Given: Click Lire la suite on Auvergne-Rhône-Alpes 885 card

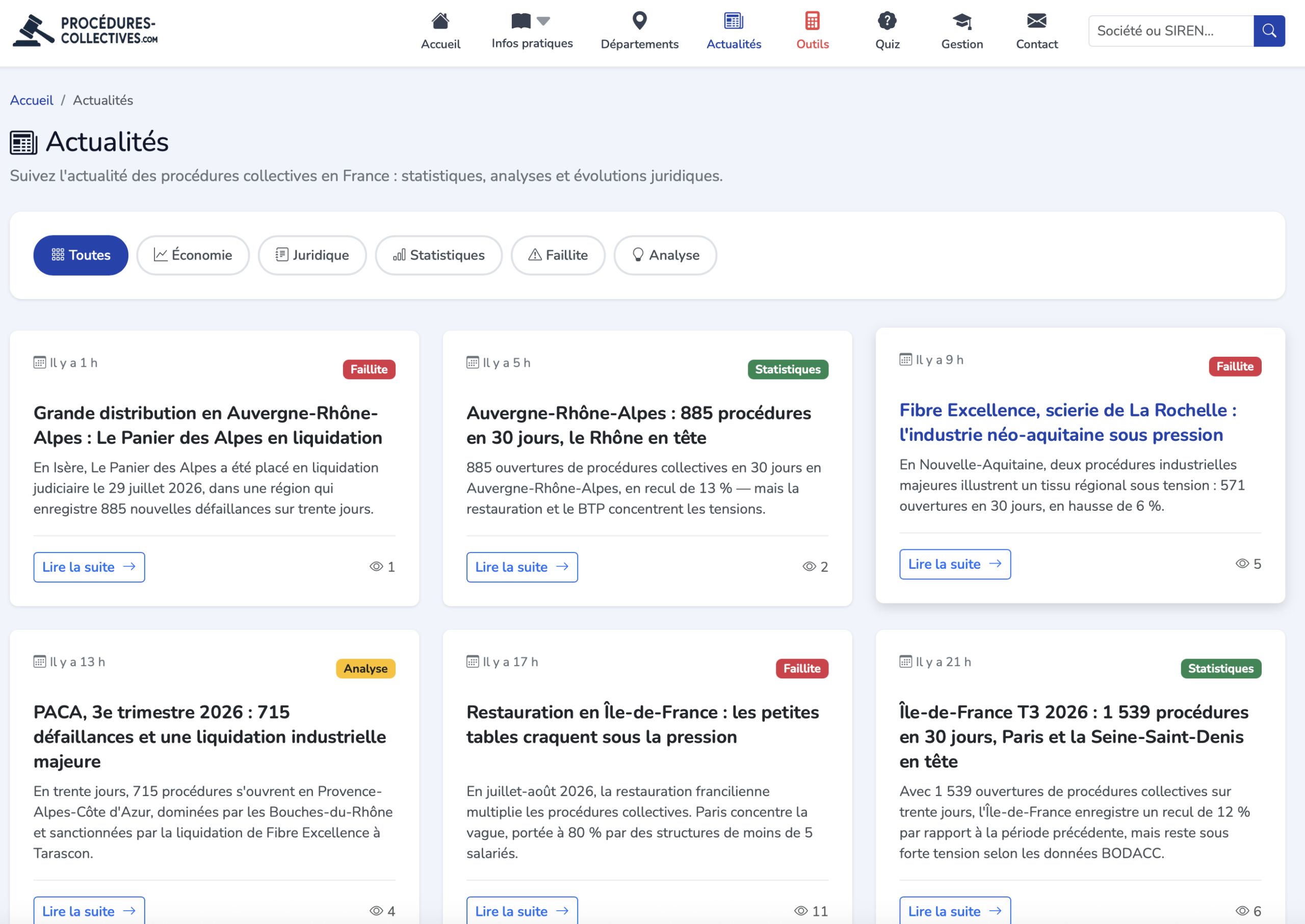Looking at the screenshot, I should [x=522, y=567].
